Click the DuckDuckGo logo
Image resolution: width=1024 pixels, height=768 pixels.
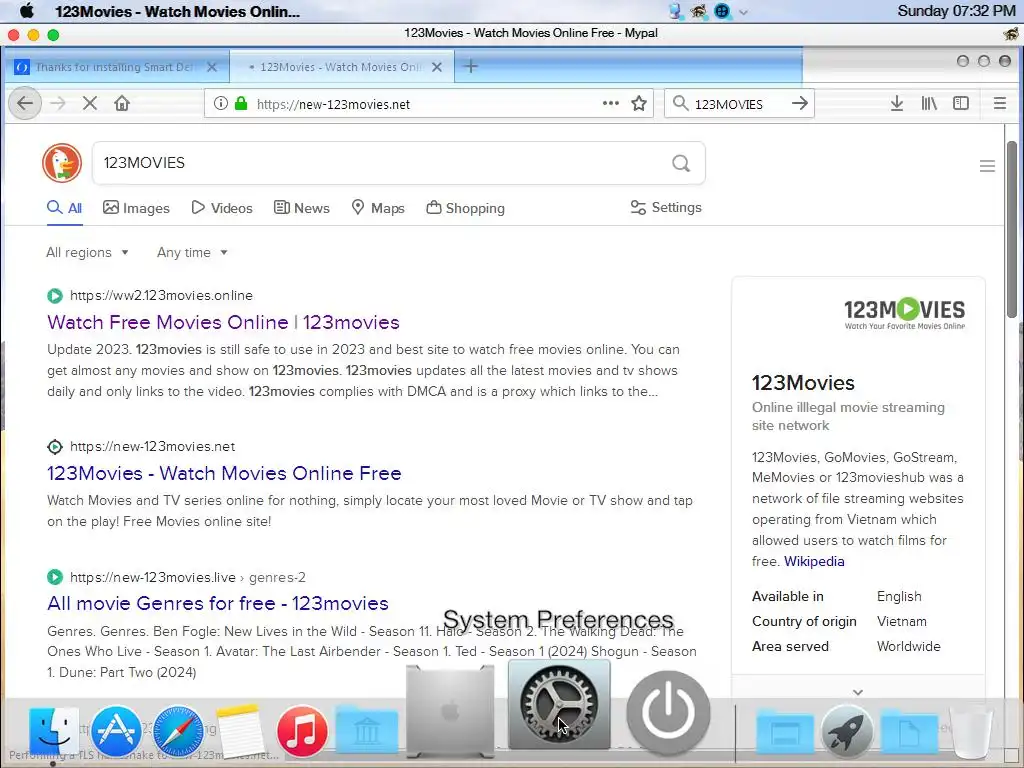(62, 163)
